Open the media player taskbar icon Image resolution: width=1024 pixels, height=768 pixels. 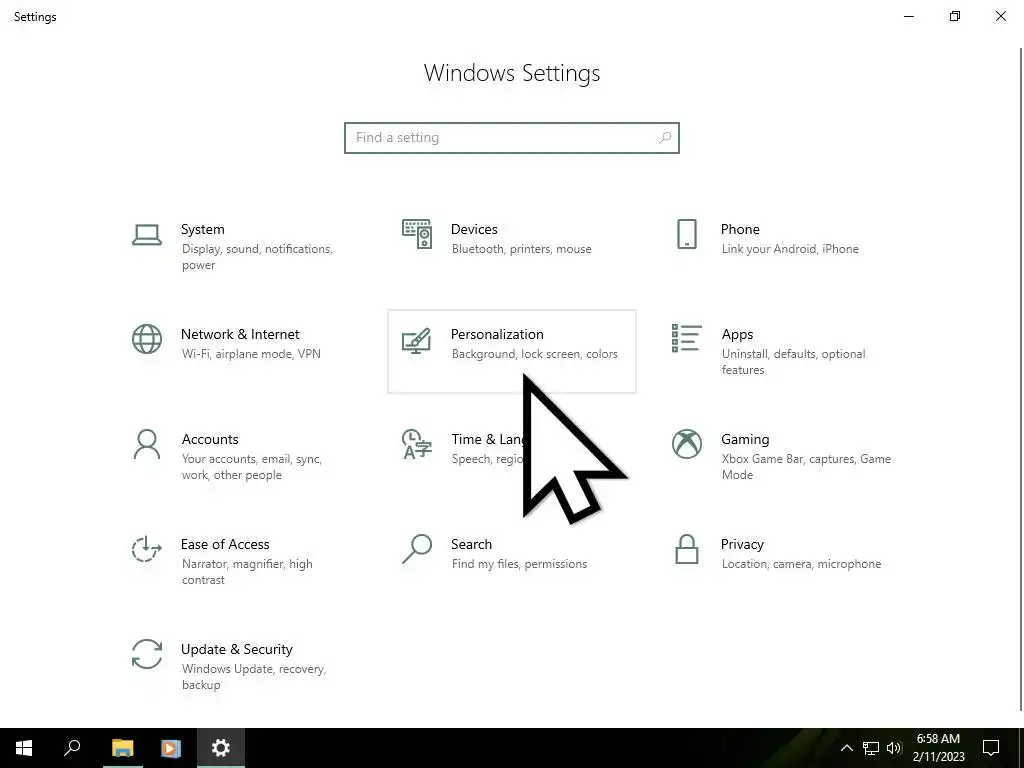[171, 748]
